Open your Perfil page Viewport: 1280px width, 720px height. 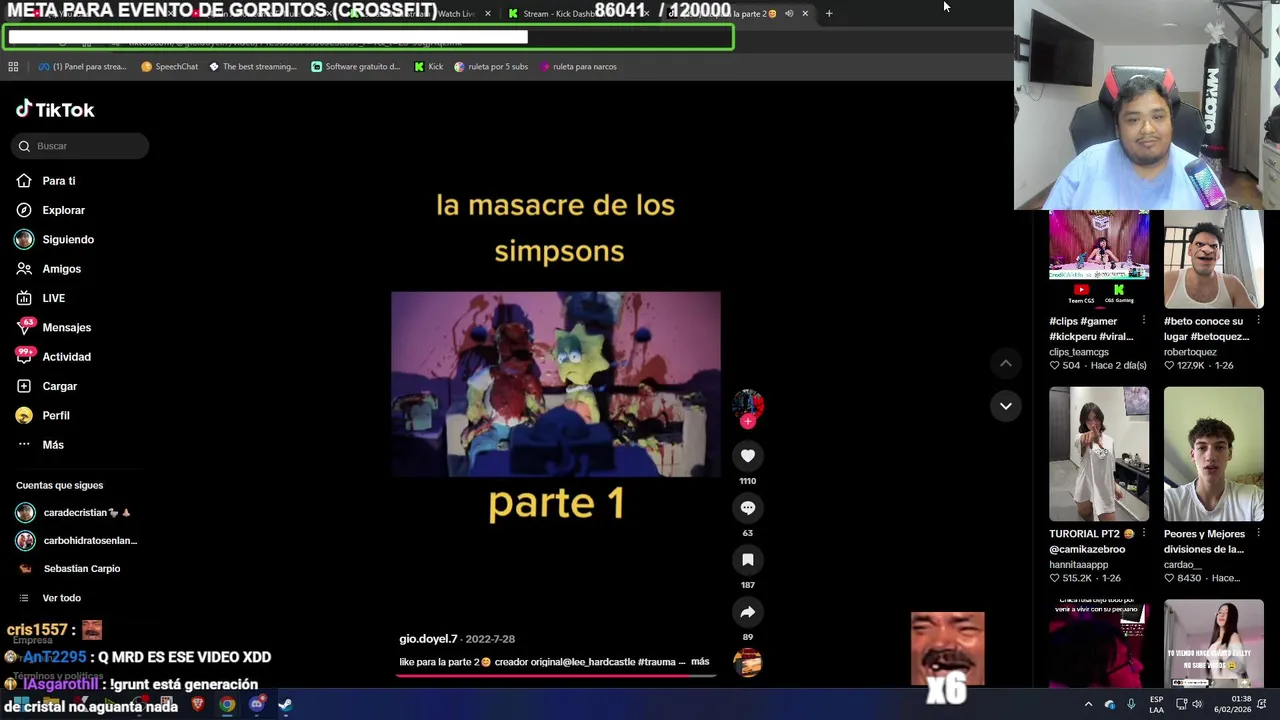click(55, 415)
